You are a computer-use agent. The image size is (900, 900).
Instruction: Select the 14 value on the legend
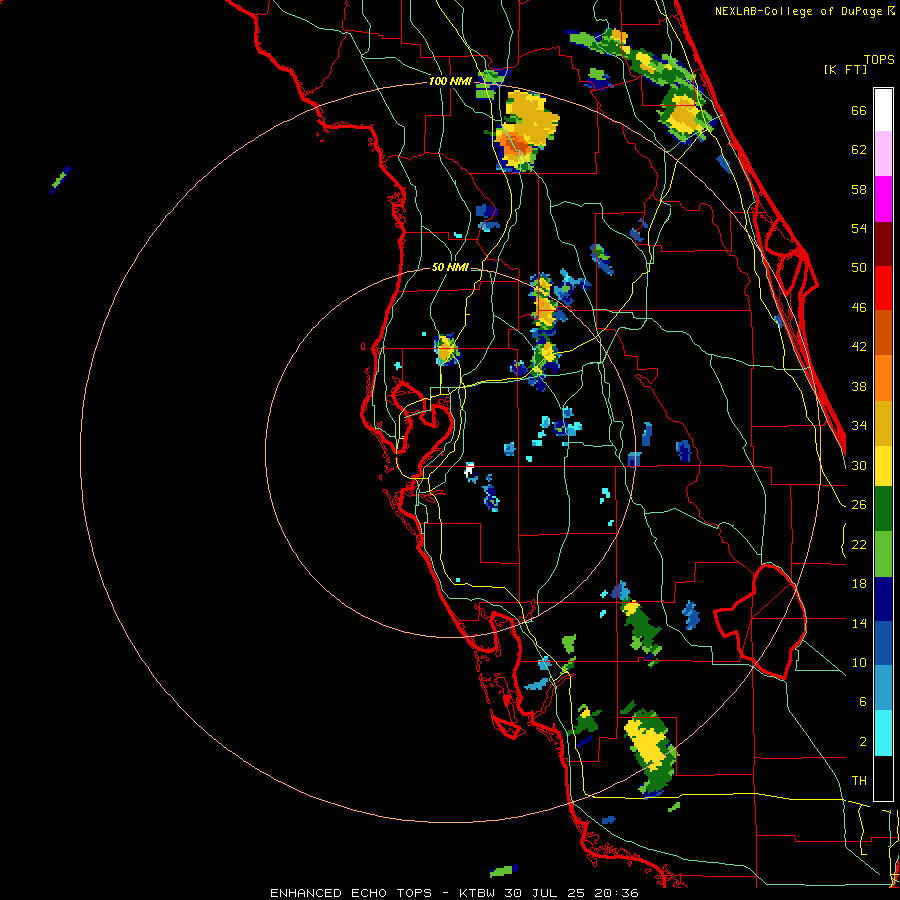coord(859,623)
